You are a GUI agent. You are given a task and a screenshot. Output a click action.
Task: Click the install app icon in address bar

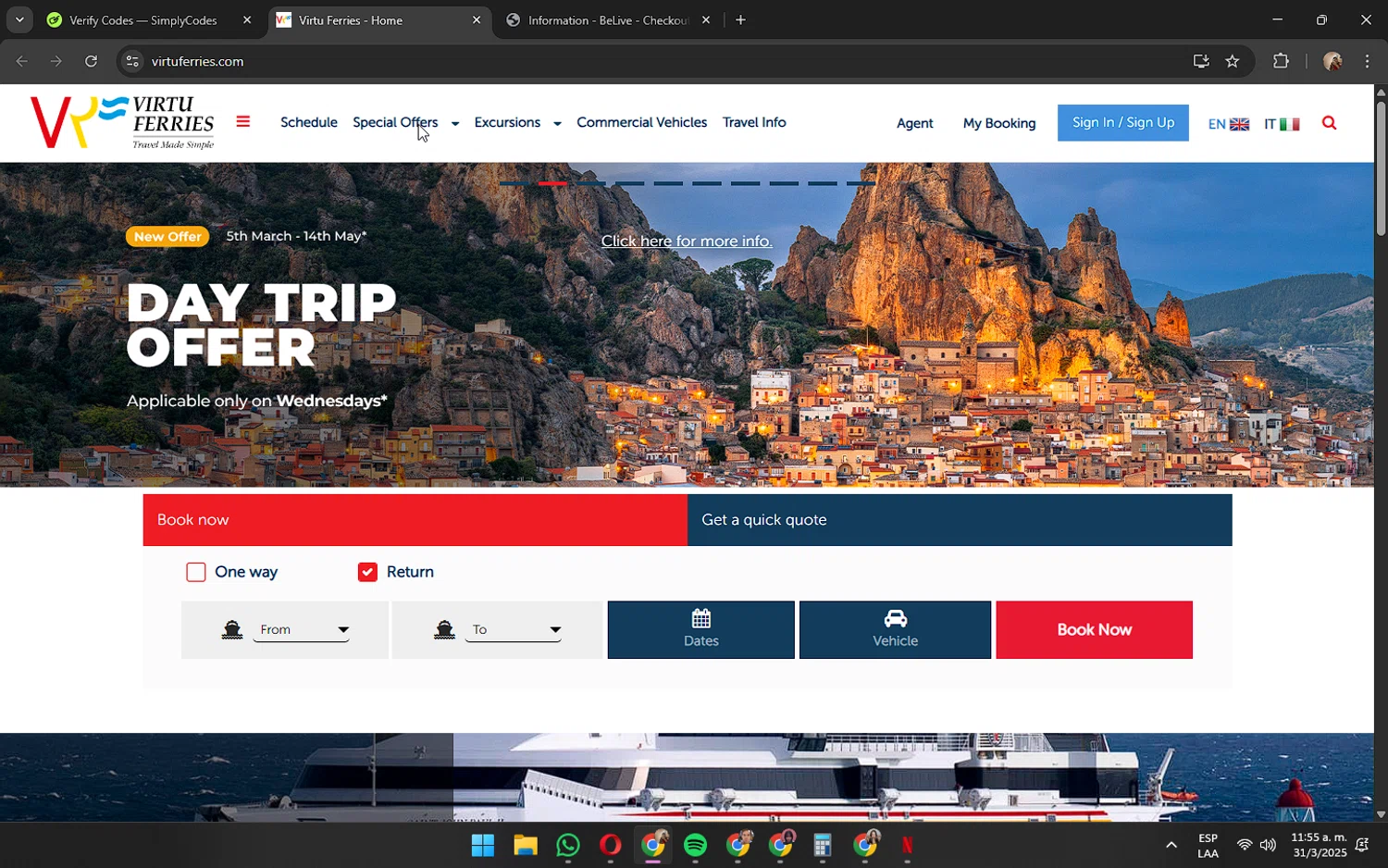click(x=1201, y=61)
